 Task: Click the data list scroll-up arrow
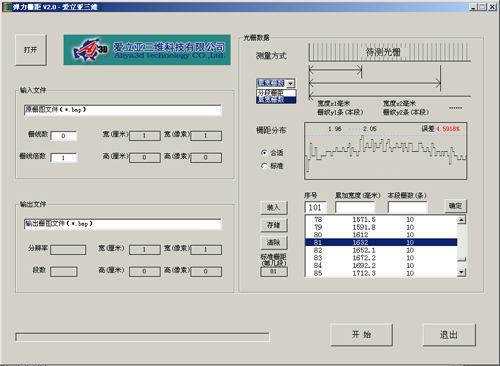[x=462, y=220]
